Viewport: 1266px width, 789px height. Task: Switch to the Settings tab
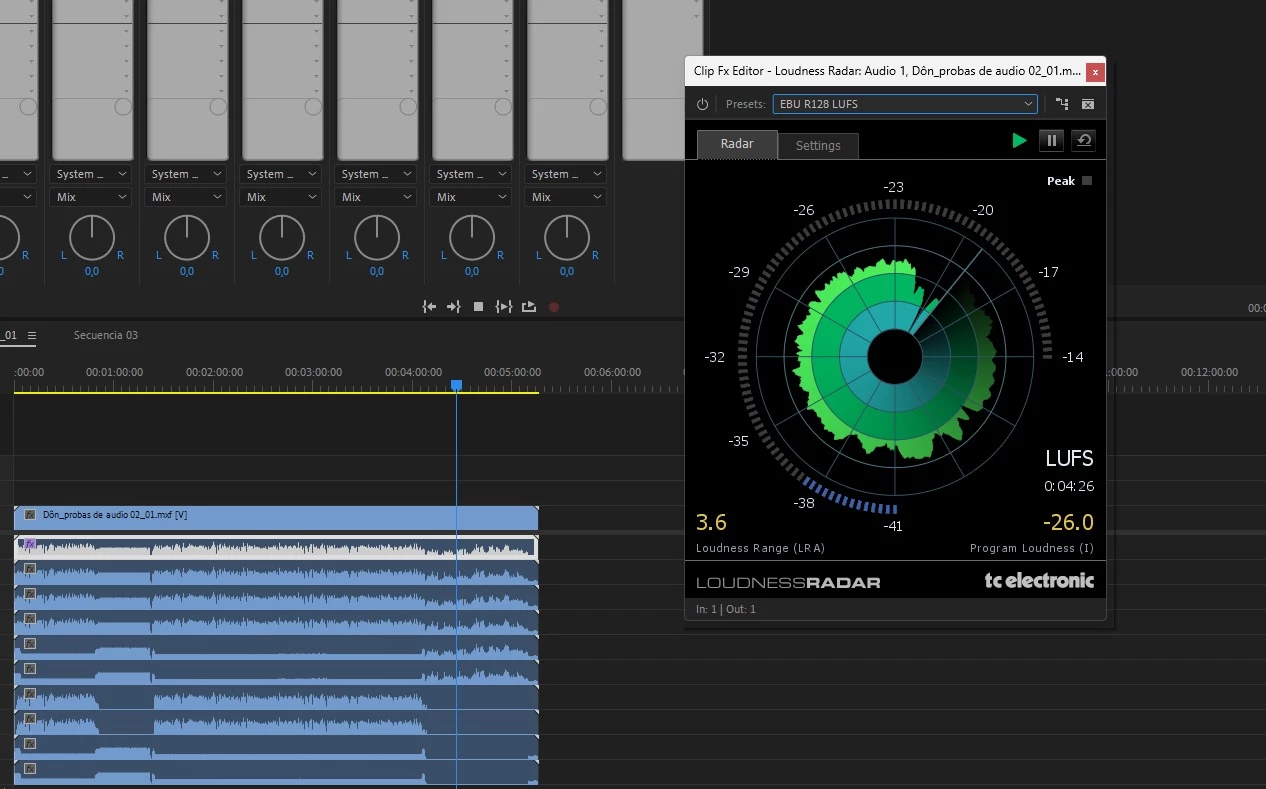[818, 145]
